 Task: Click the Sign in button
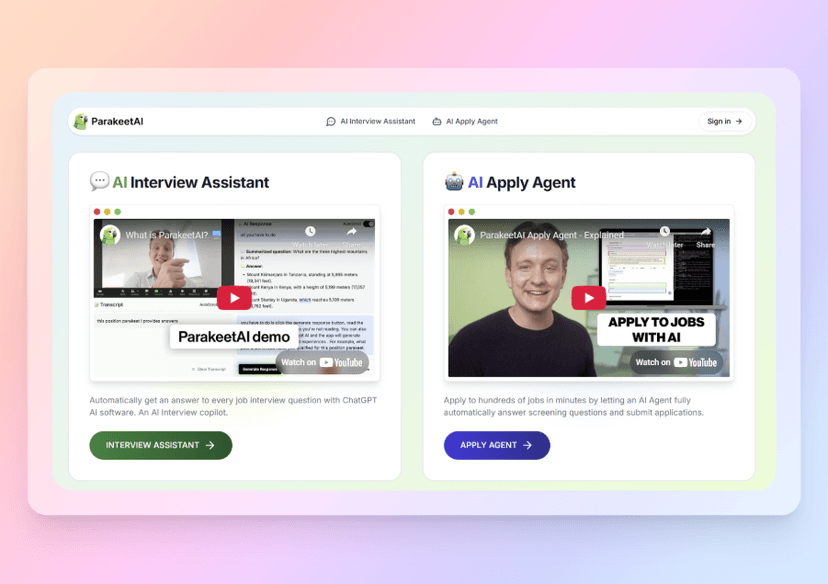pyautogui.click(x=724, y=121)
